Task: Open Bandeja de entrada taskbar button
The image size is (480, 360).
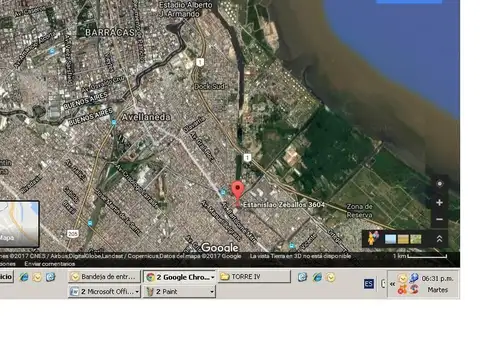Action: pos(104,277)
